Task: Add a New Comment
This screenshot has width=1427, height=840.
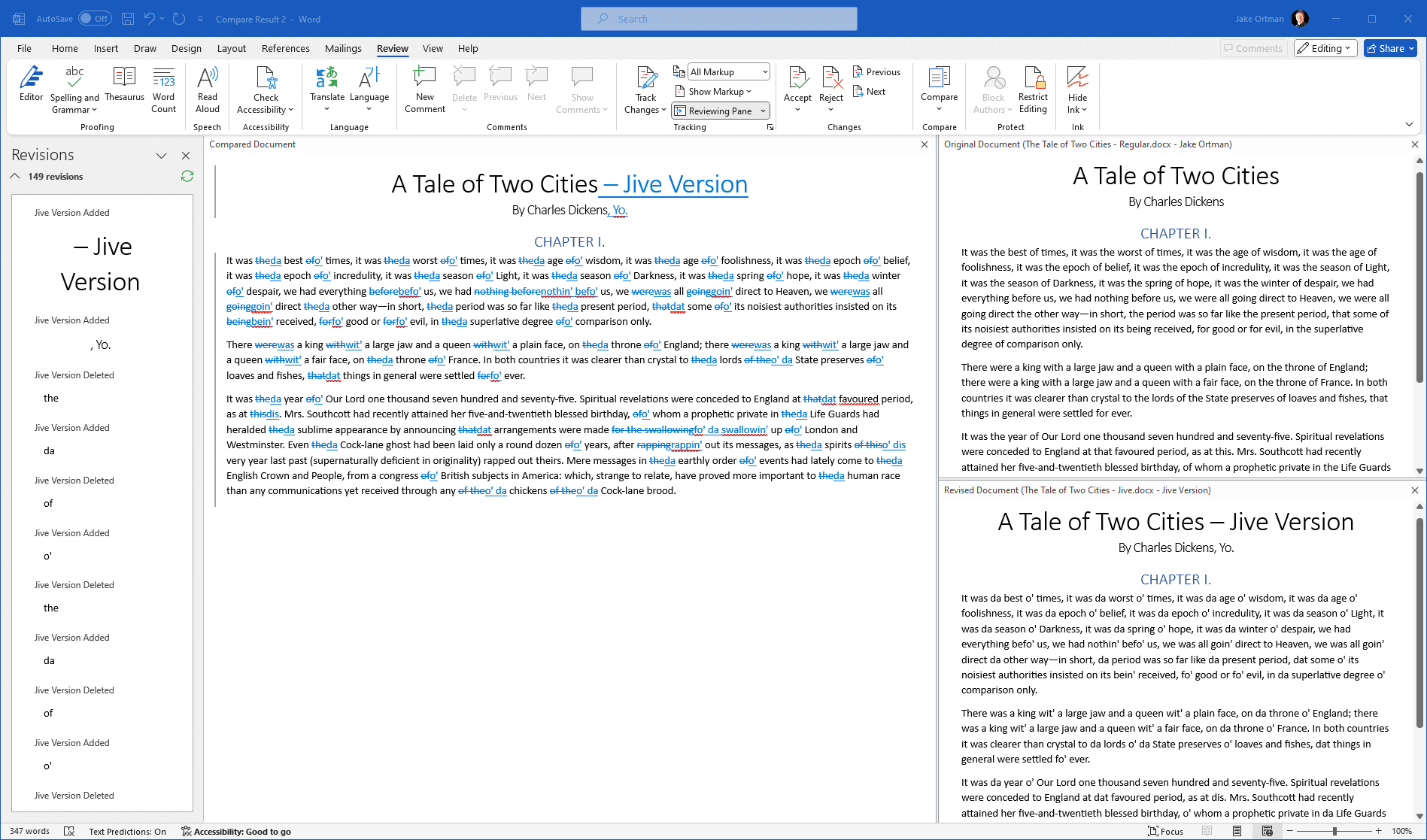Action: pyautogui.click(x=425, y=90)
